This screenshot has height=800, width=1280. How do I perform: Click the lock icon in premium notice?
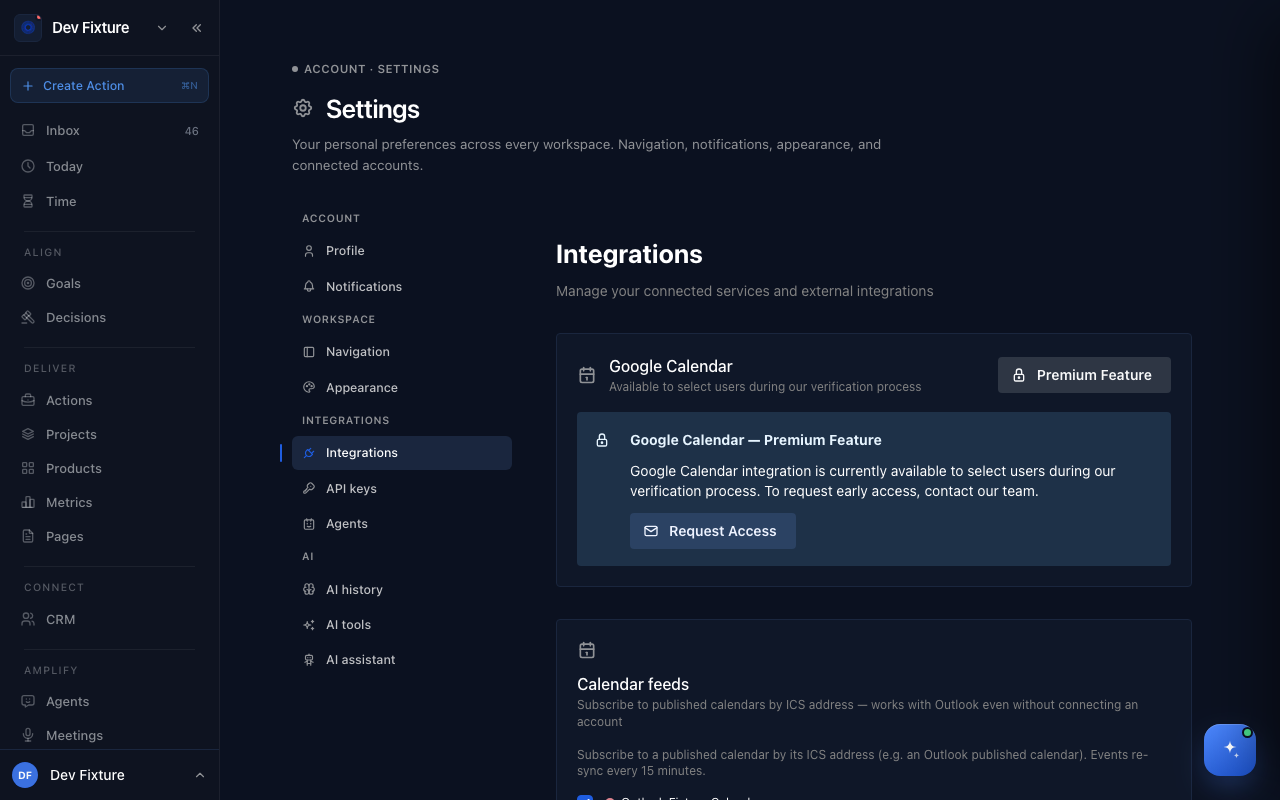click(602, 440)
